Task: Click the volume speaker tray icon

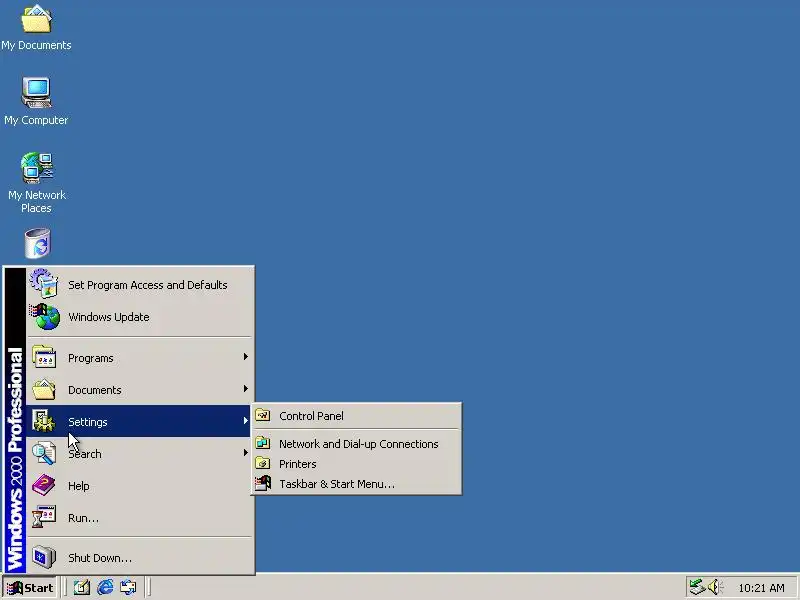Action: pyautogui.click(x=714, y=587)
